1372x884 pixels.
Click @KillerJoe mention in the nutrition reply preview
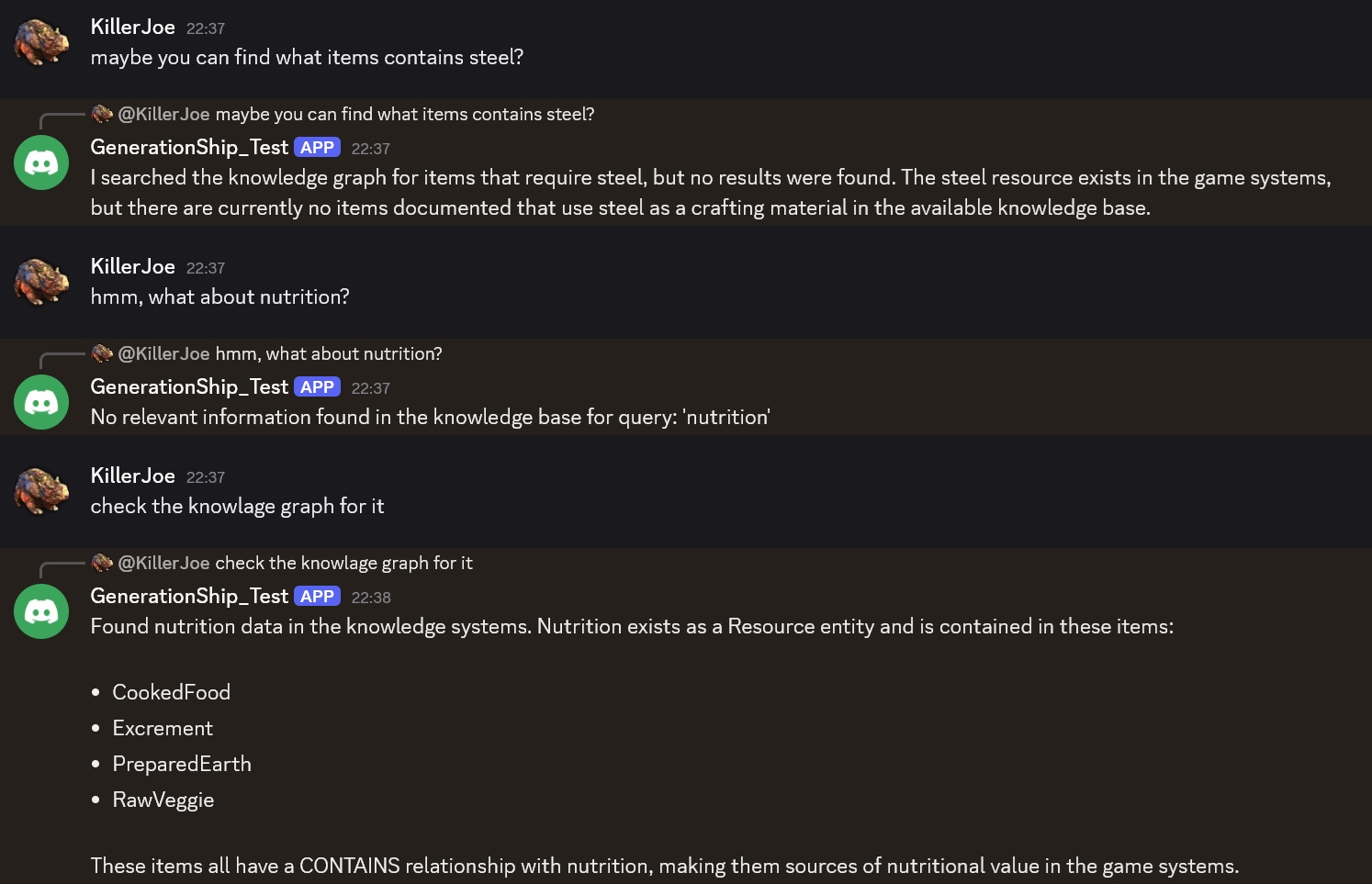pyautogui.click(x=164, y=354)
